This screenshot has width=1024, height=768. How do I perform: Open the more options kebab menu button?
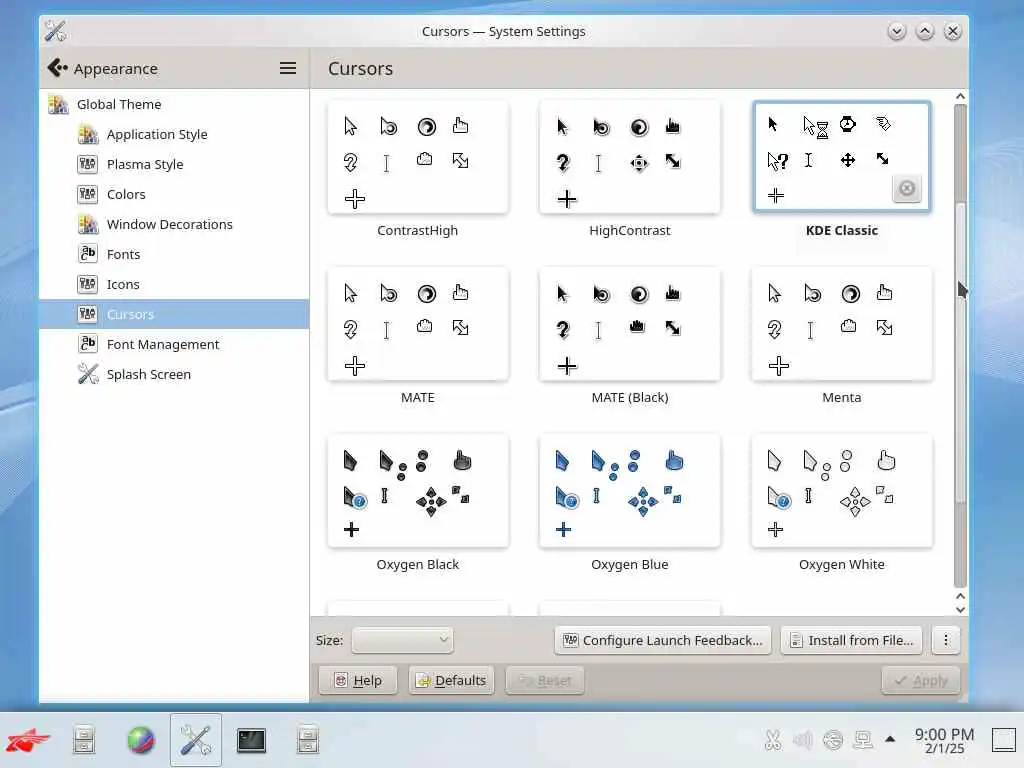tap(946, 640)
